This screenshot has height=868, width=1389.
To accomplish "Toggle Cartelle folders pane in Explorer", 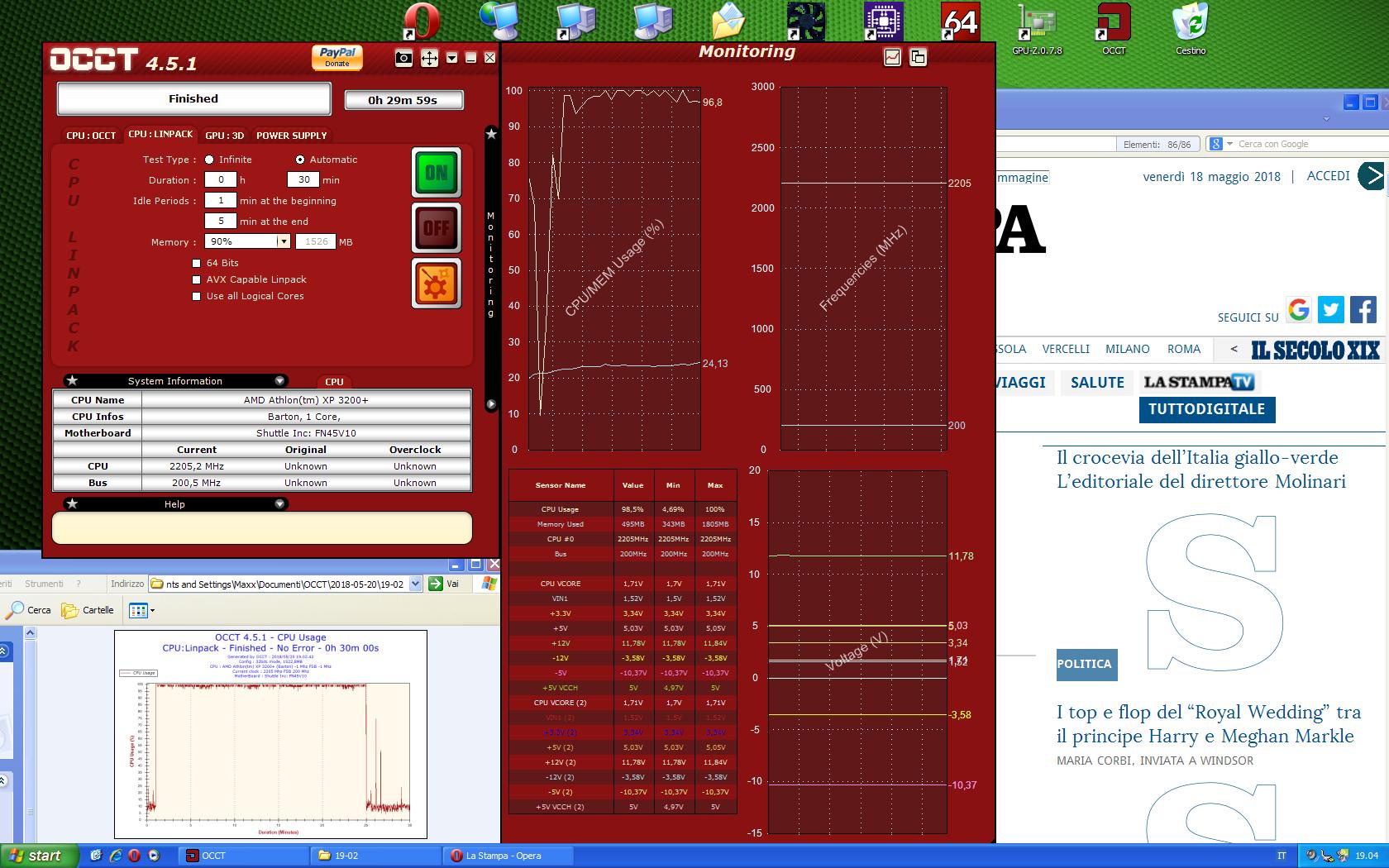I will click(x=88, y=610).
